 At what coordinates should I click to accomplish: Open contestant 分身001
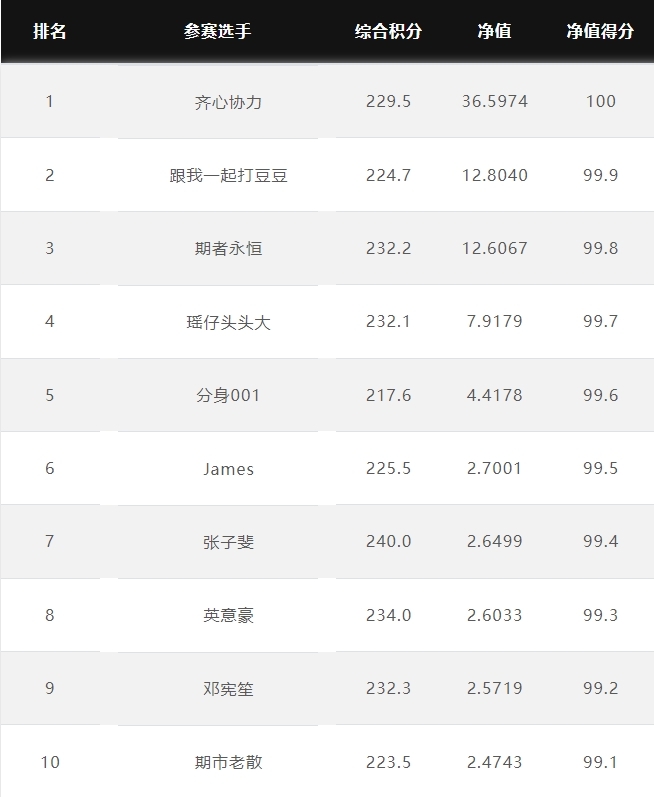[x=228, y=395]
